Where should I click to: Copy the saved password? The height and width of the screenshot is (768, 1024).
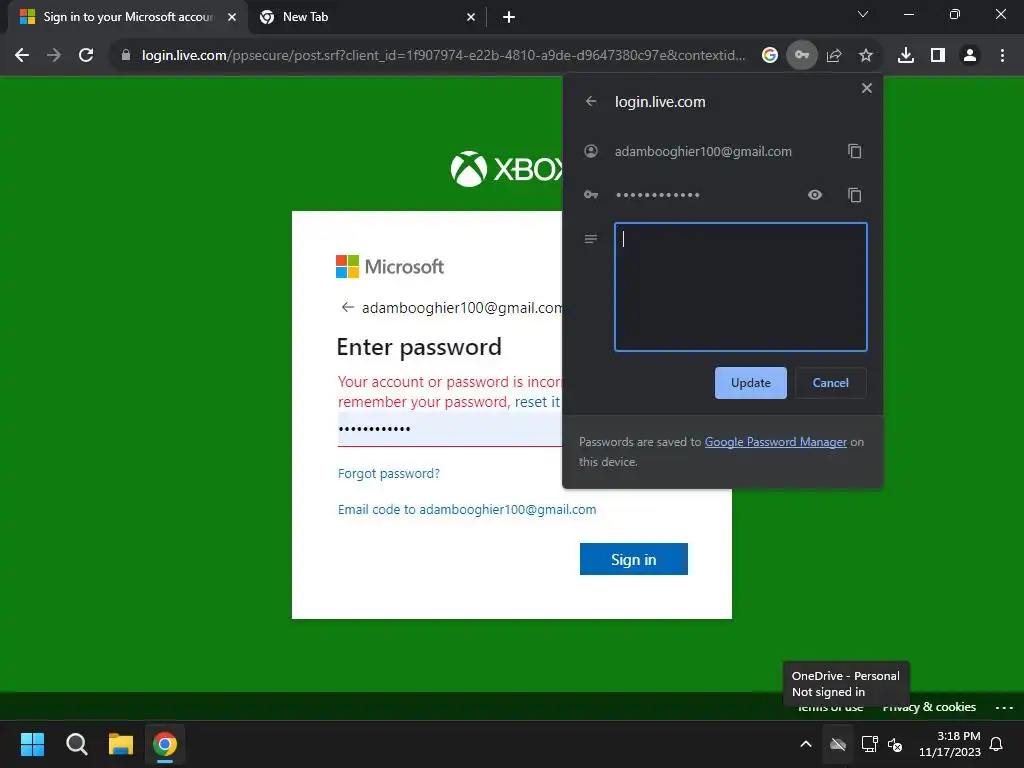coord(854,195)
